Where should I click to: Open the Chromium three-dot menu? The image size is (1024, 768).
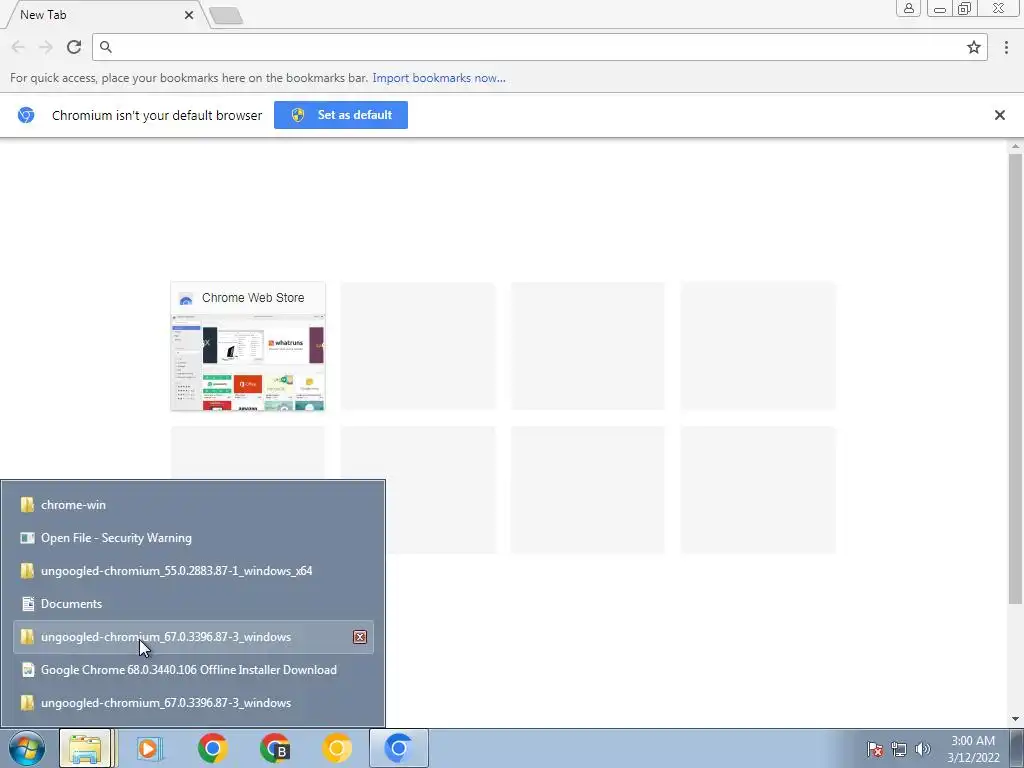pos(1006,47)
